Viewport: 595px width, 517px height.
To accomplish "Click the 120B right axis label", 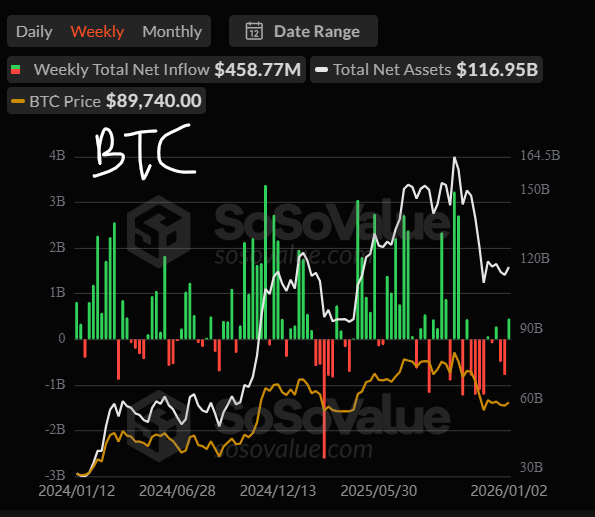I will click(535, 258).
